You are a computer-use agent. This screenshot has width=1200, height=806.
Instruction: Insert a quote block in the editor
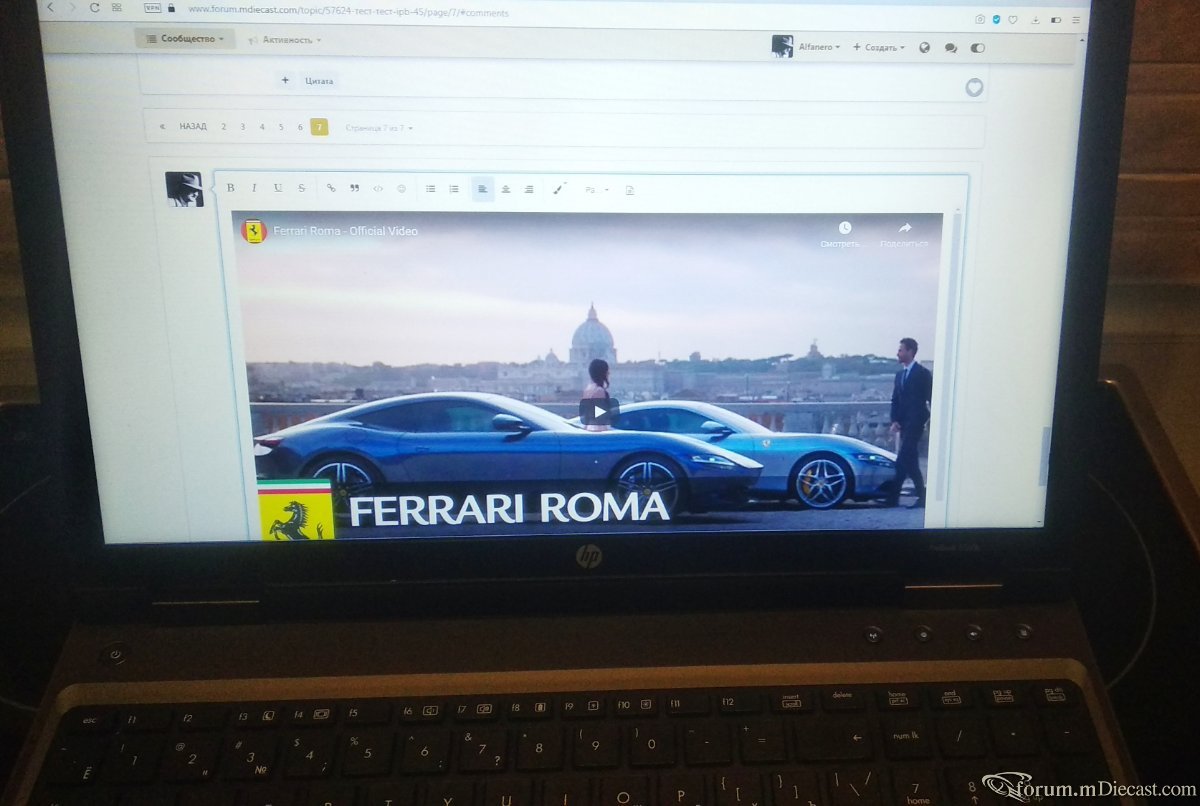click(x=355, y=188)
